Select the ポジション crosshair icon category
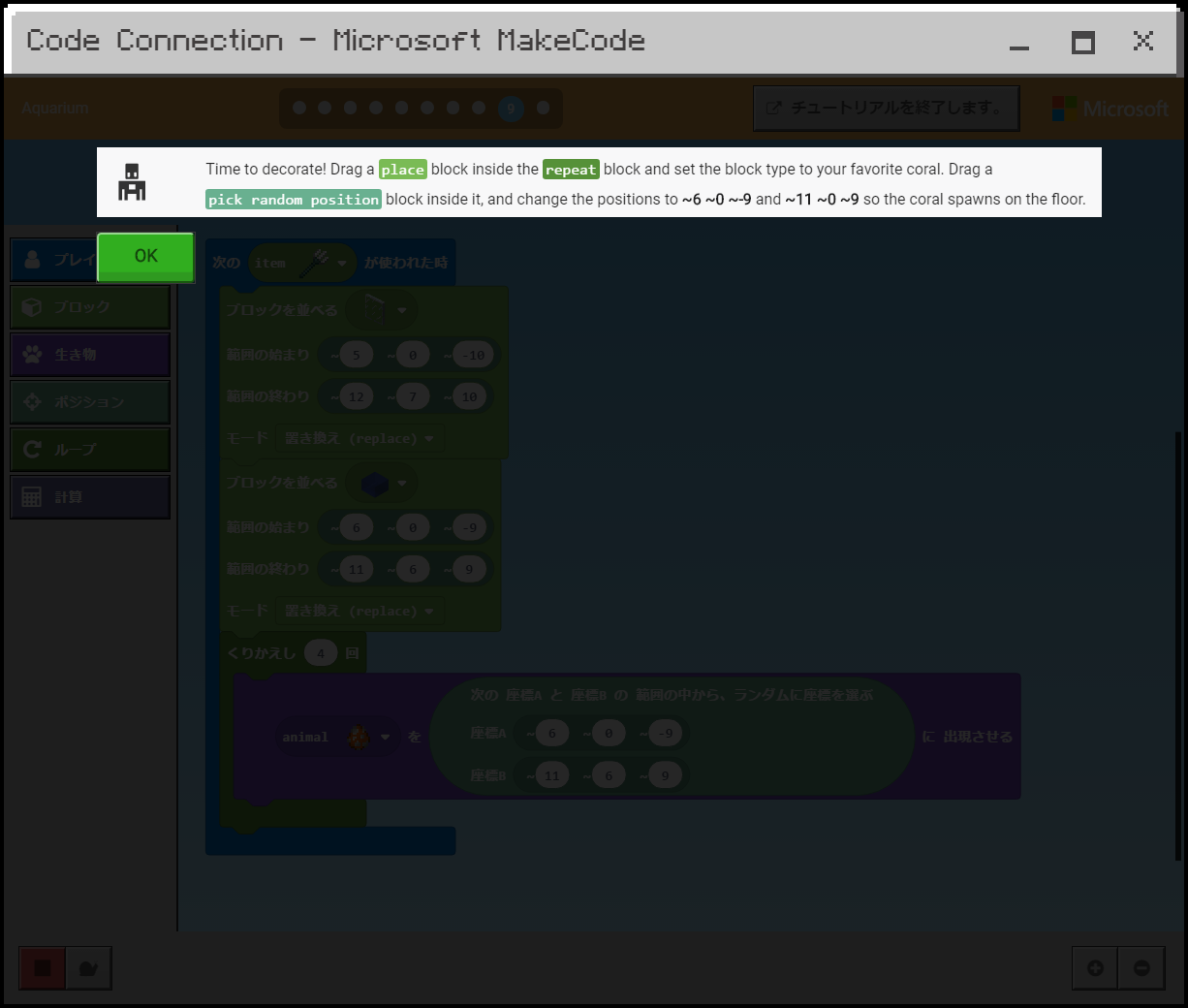Screen dimensions: 1188x1008 point(90,402)
